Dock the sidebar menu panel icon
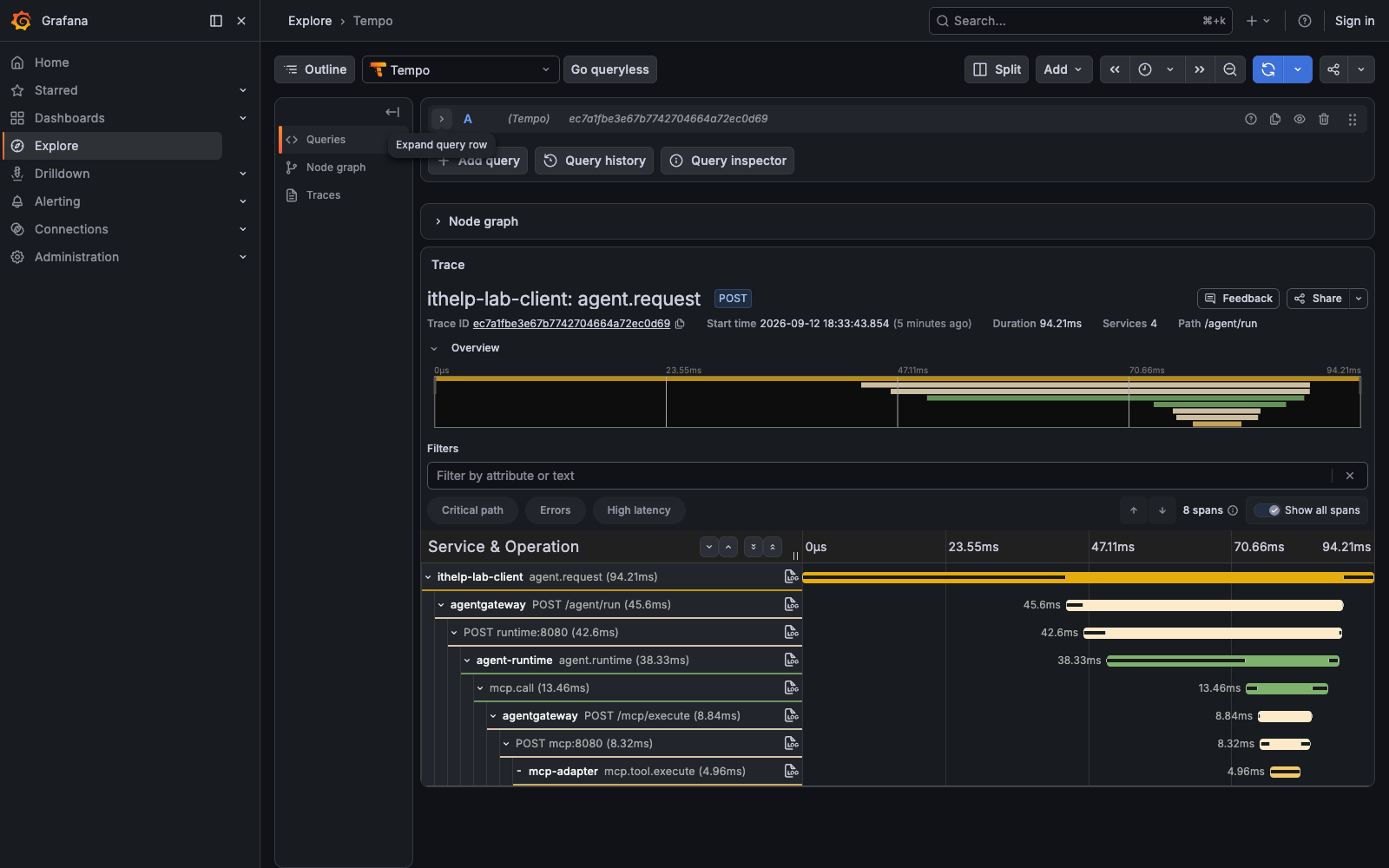1389x868 pixels. point(216,21)
